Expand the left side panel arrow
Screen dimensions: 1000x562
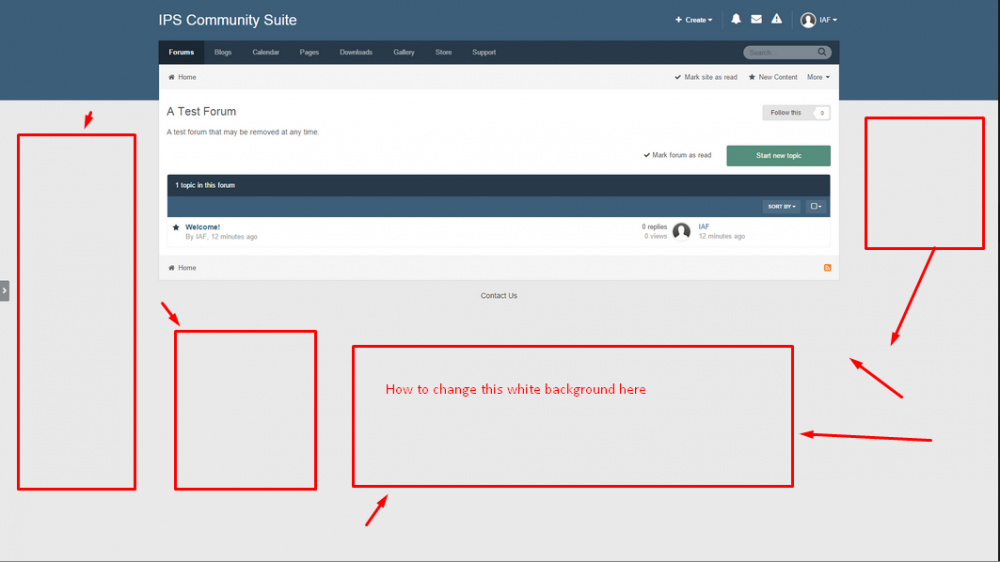coord(4,290)
